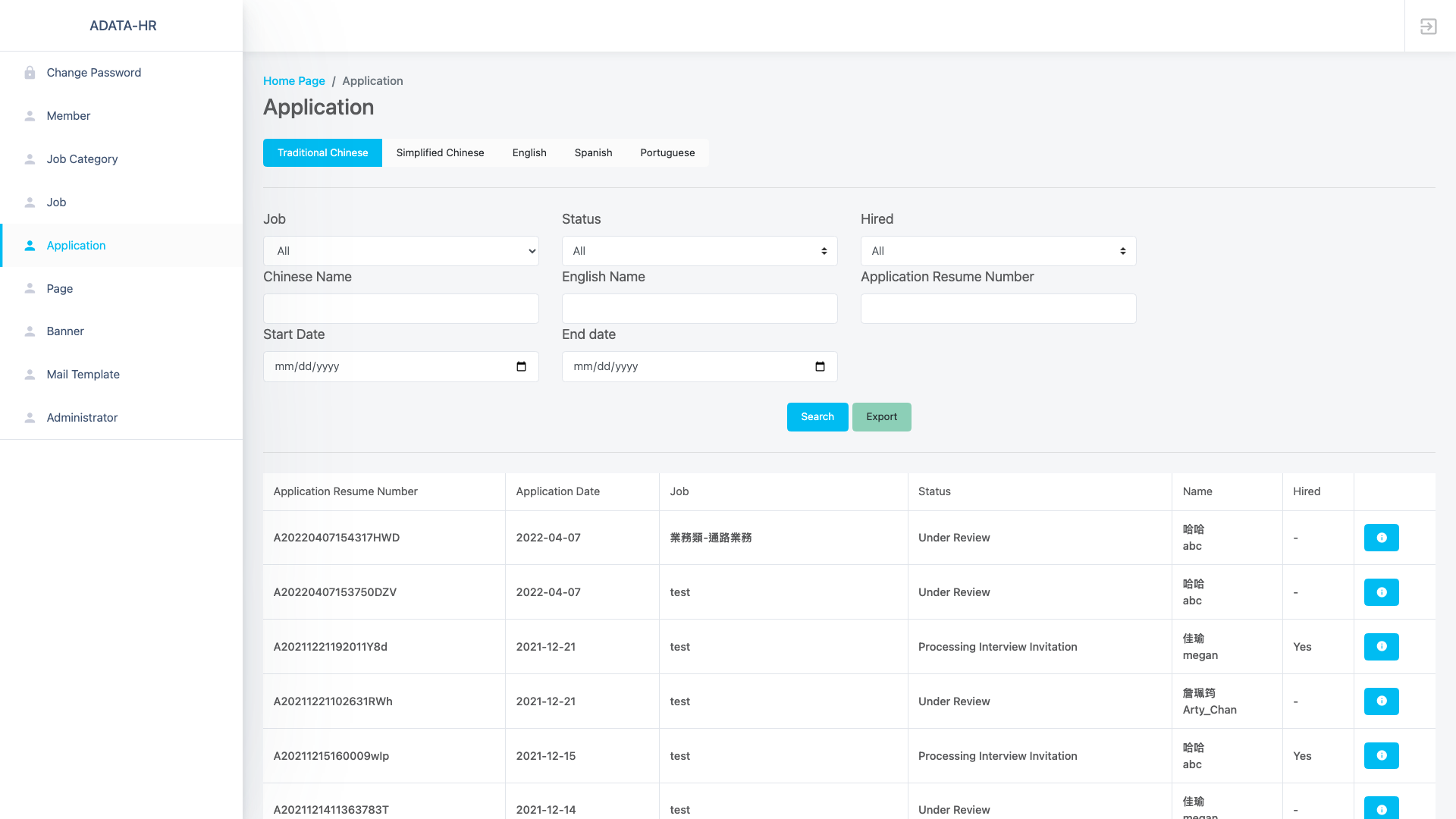Expand the Job filter dropdown
This screenshot has width=1456, height=819.
pos(400,251)
